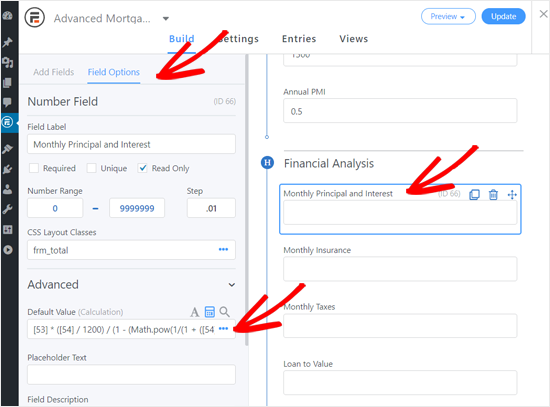Image resolution: width=550 pixels, height=407 pixels.
Task: Click the Field Label input box
Action: click(131, 144)
